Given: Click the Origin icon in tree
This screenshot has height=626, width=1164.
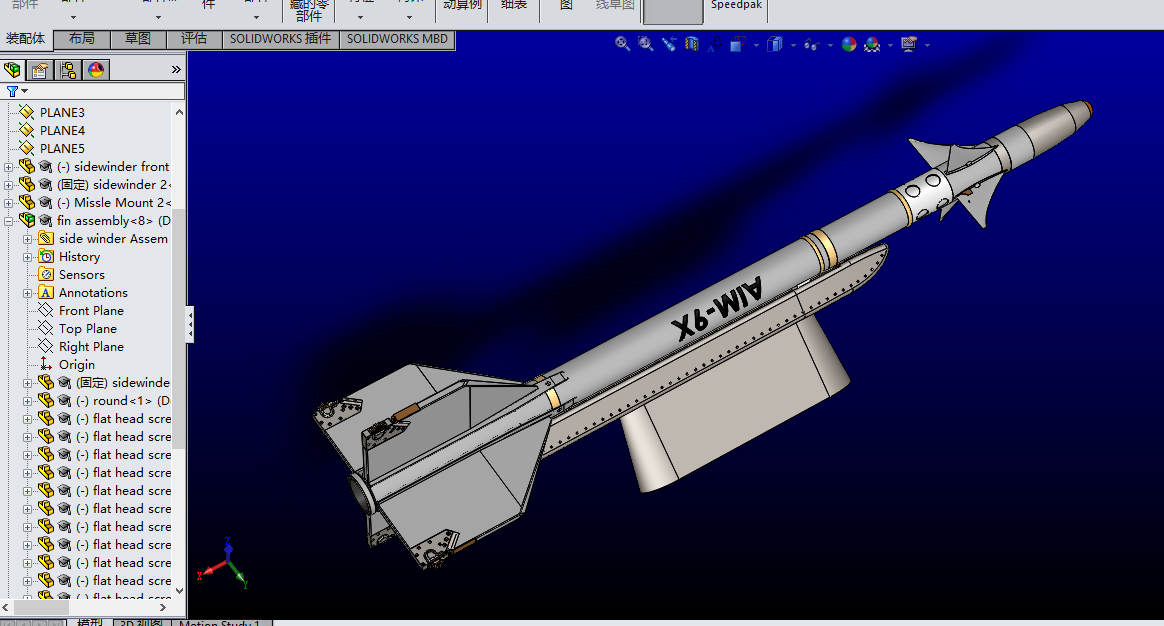Looking at the screenshot, I should (x=46, y=365).
